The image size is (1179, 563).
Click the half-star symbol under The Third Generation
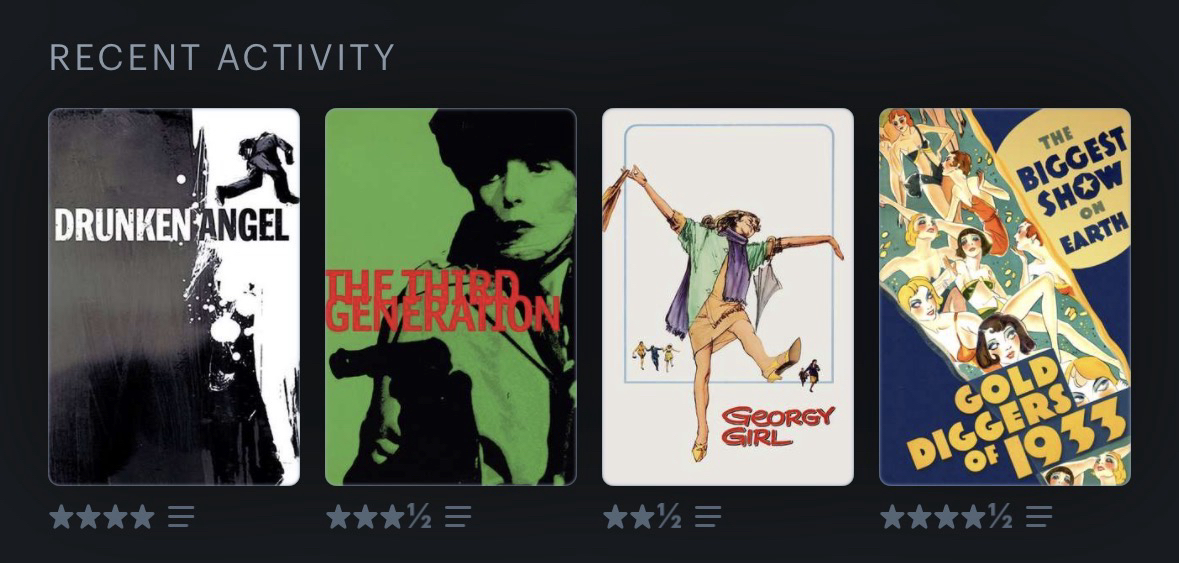coord(420,516)
